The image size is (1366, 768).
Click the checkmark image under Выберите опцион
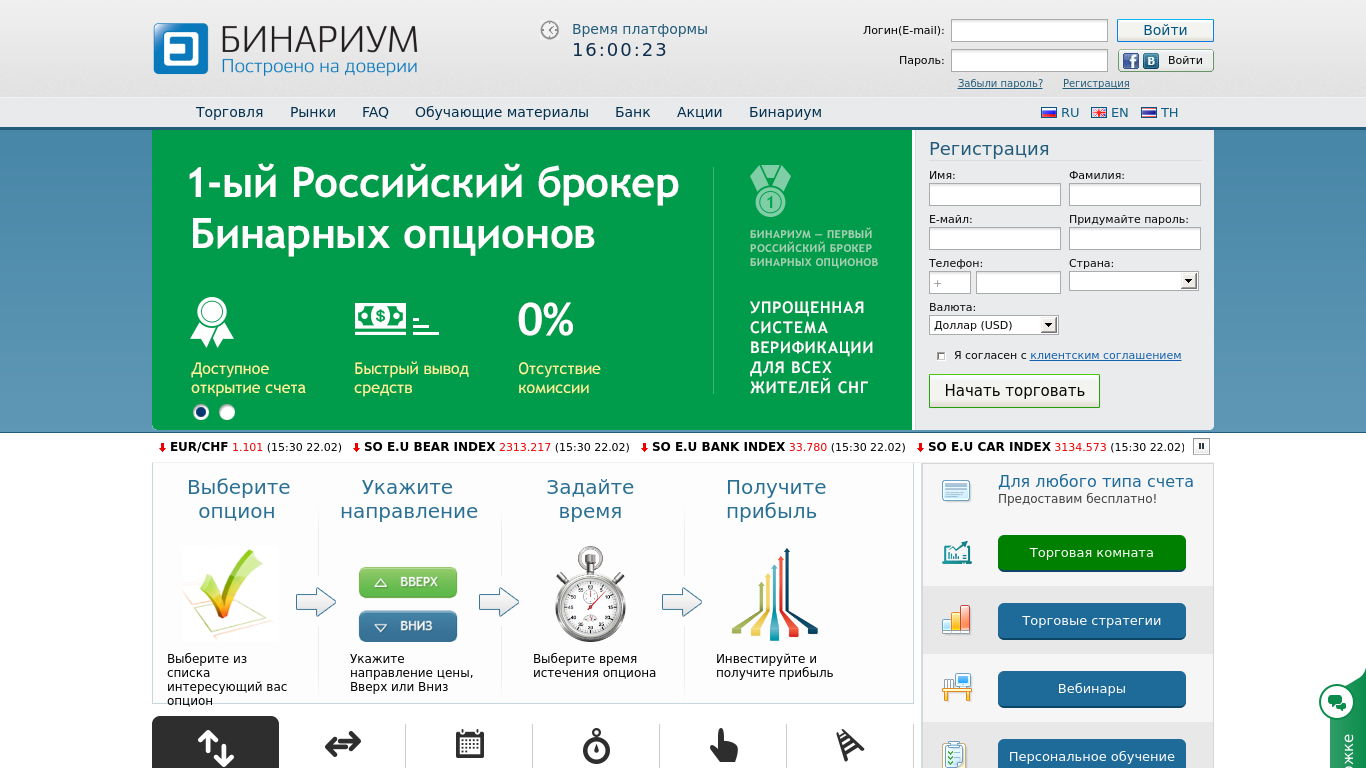point(232,592)
